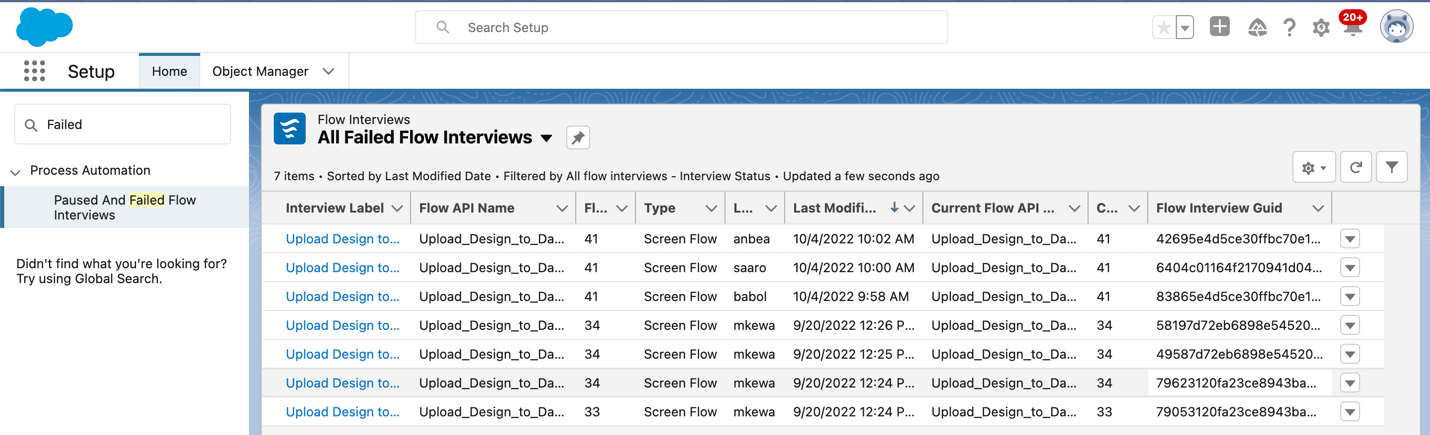Open the Upload Design link in saaro row
The image size is (1430, 435).
coord(342,268)
